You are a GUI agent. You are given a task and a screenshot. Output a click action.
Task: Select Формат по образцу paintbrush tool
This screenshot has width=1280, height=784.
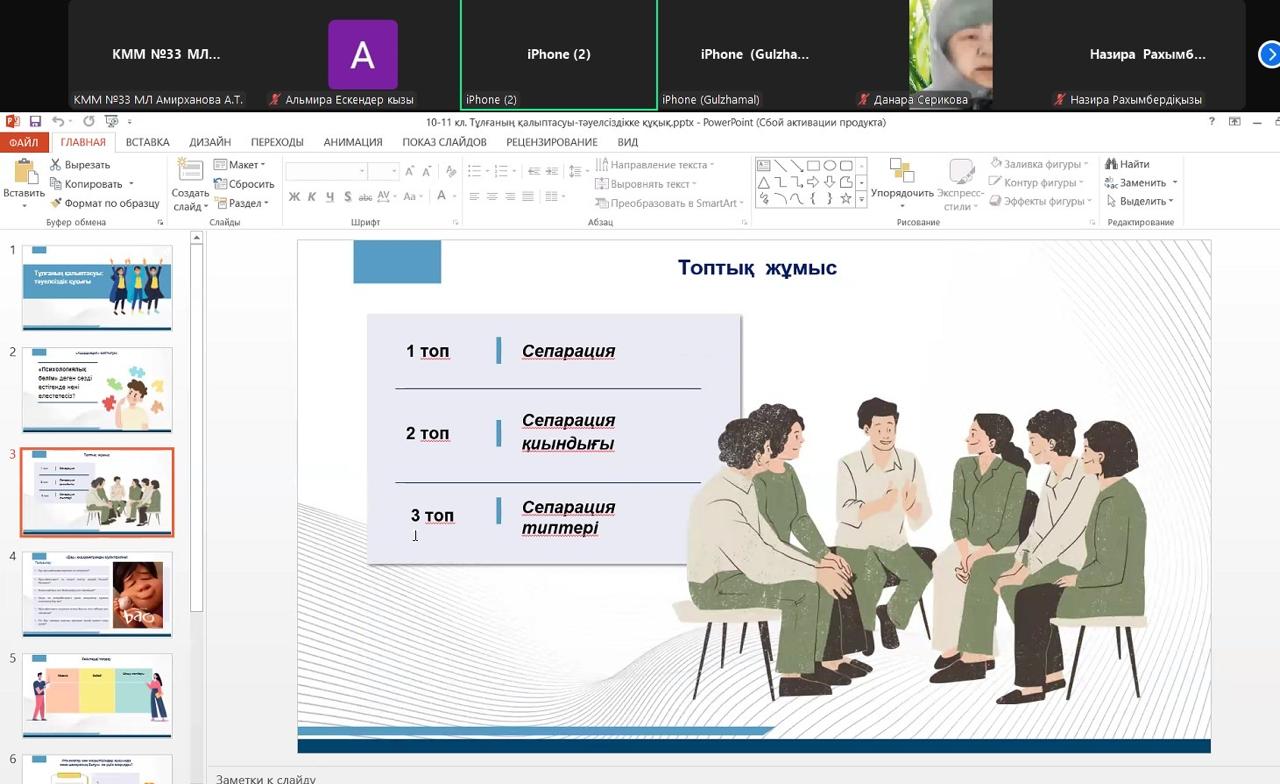tap(56, 203)
